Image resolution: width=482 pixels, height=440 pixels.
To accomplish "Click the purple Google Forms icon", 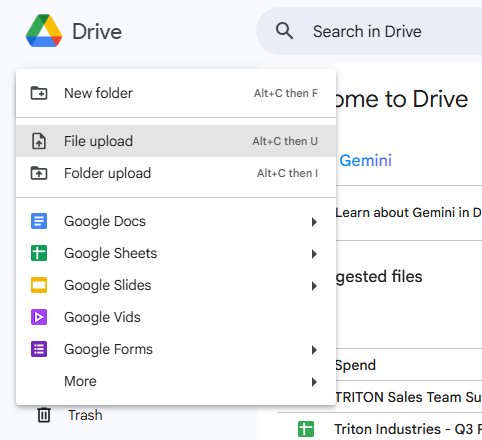I will click(39, 349).
